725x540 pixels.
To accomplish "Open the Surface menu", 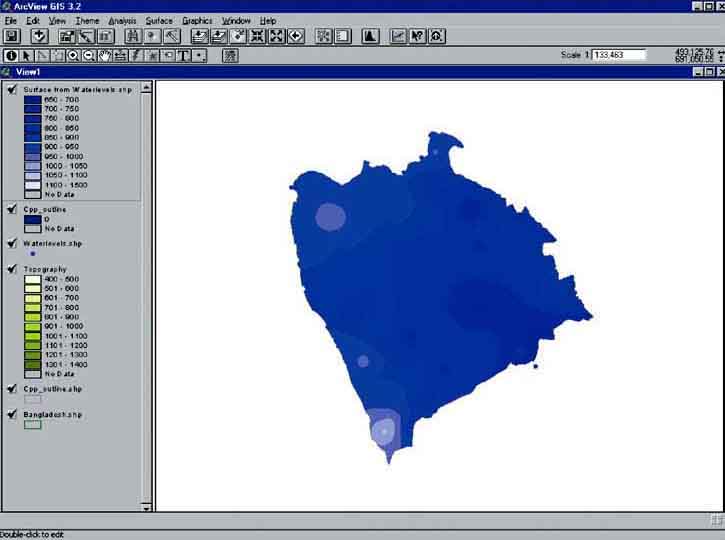I will click(158, 20).
